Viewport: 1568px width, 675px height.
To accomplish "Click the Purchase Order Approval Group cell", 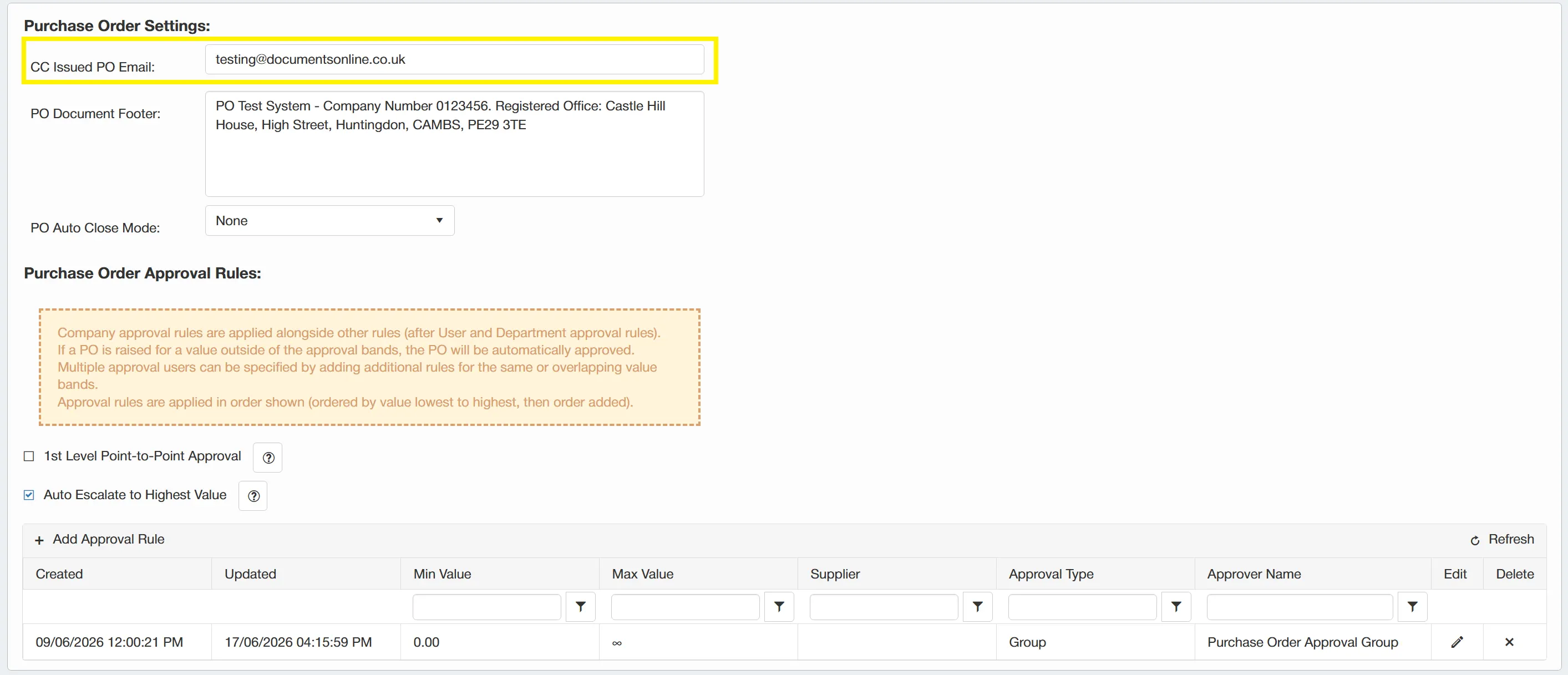I will pyautogui.click(x=1312, y=642).
